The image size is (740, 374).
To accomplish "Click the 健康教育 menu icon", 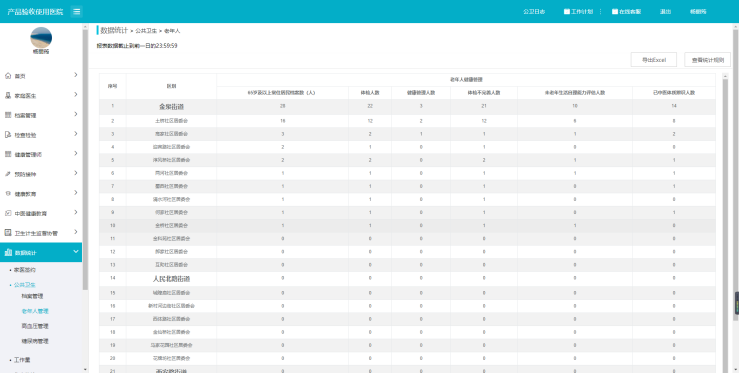I will pos(8,194).
